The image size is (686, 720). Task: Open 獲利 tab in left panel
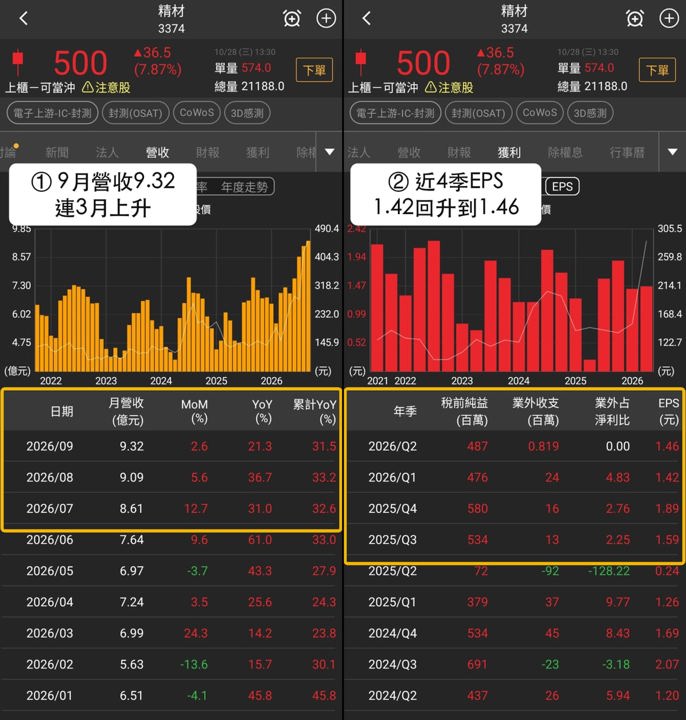[258, 152]
